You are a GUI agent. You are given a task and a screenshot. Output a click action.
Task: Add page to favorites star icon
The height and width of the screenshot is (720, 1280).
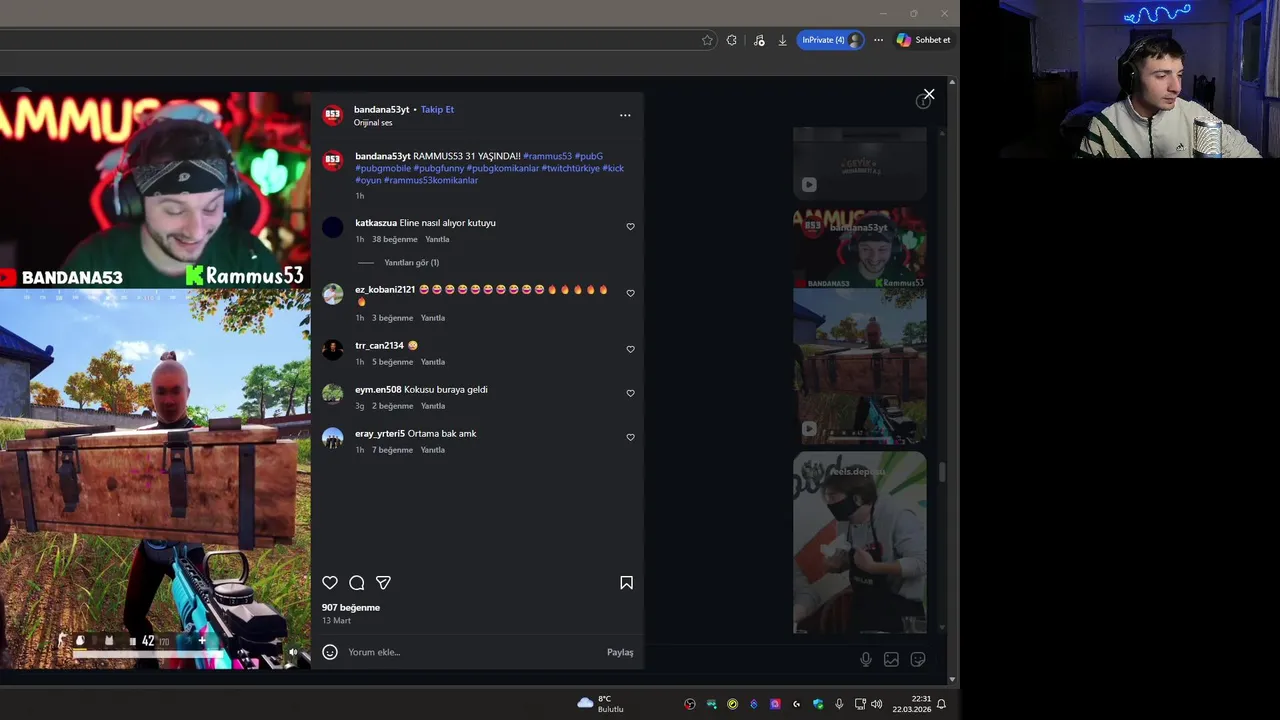(707, 40)
